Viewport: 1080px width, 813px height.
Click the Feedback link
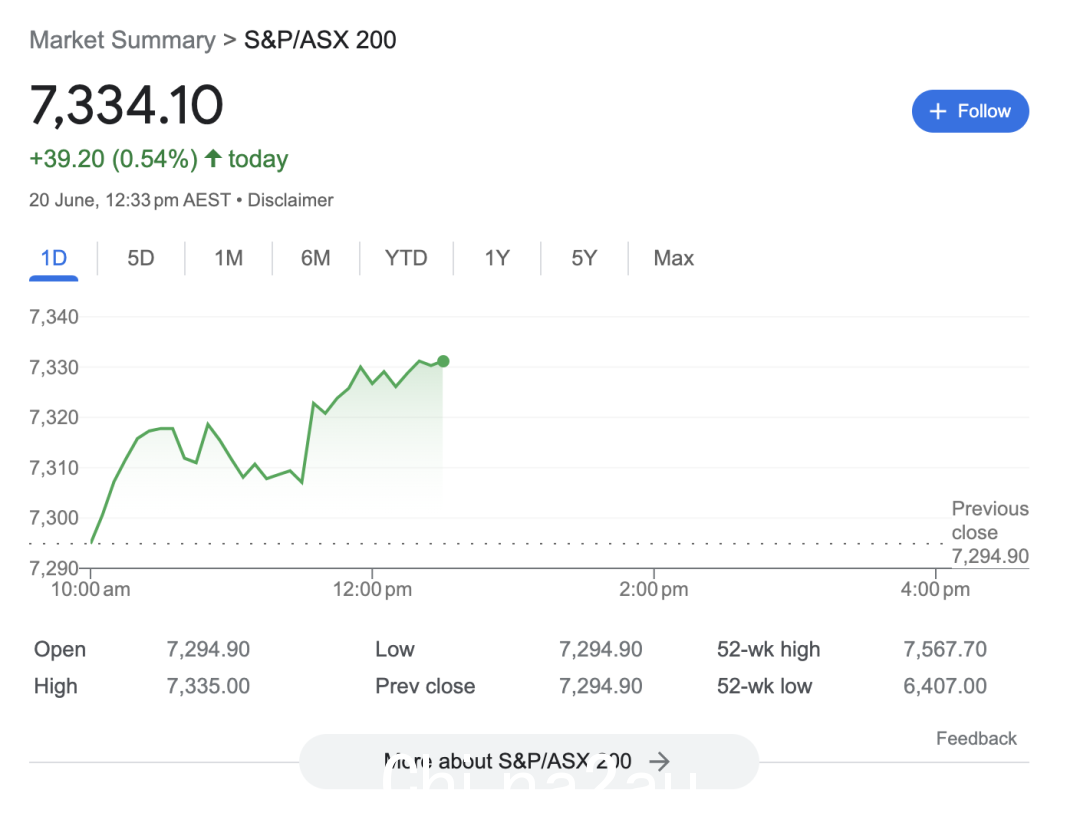tap(976, 739)
